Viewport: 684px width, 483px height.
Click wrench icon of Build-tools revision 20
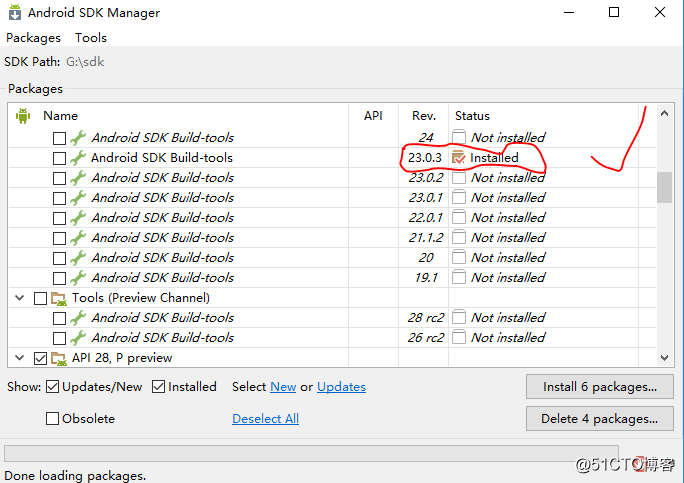[x=78, y=258]
